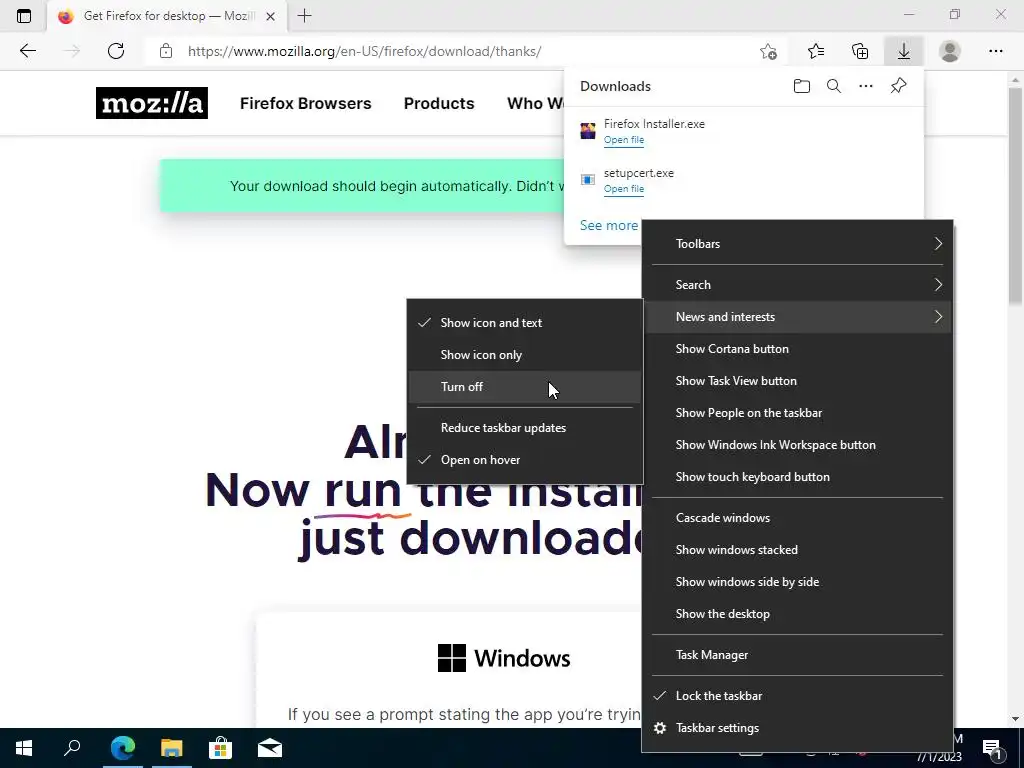Open Firefox Browsers navigation menu
The height and width of the screenshot is (768, 1024).
click(305, 103)
